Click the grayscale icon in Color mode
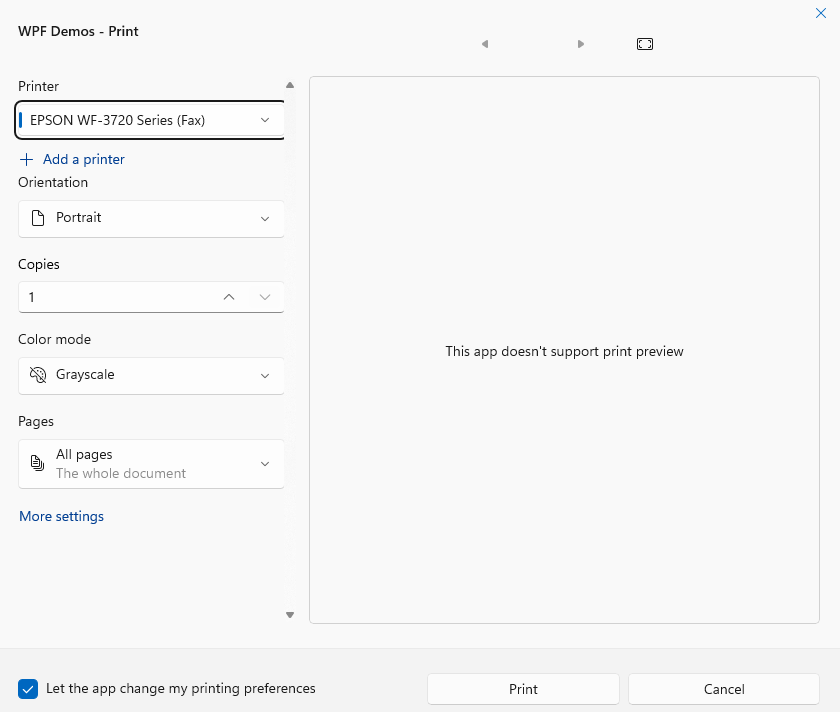 pos(38,375)
